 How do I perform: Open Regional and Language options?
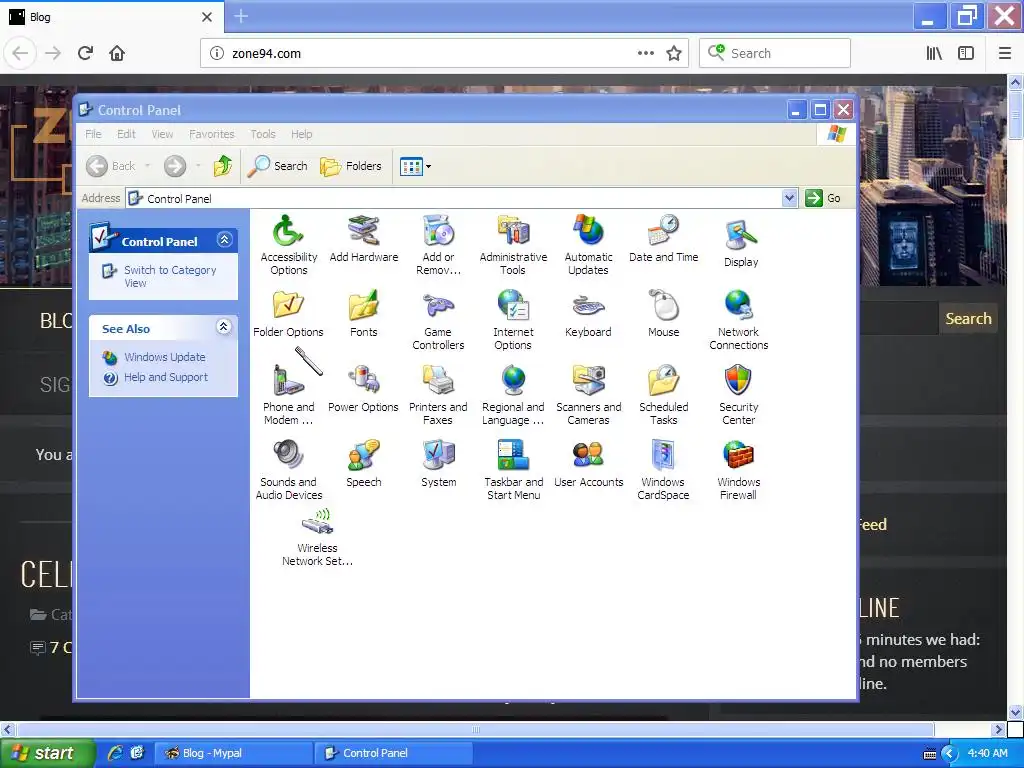click(513, 395)
